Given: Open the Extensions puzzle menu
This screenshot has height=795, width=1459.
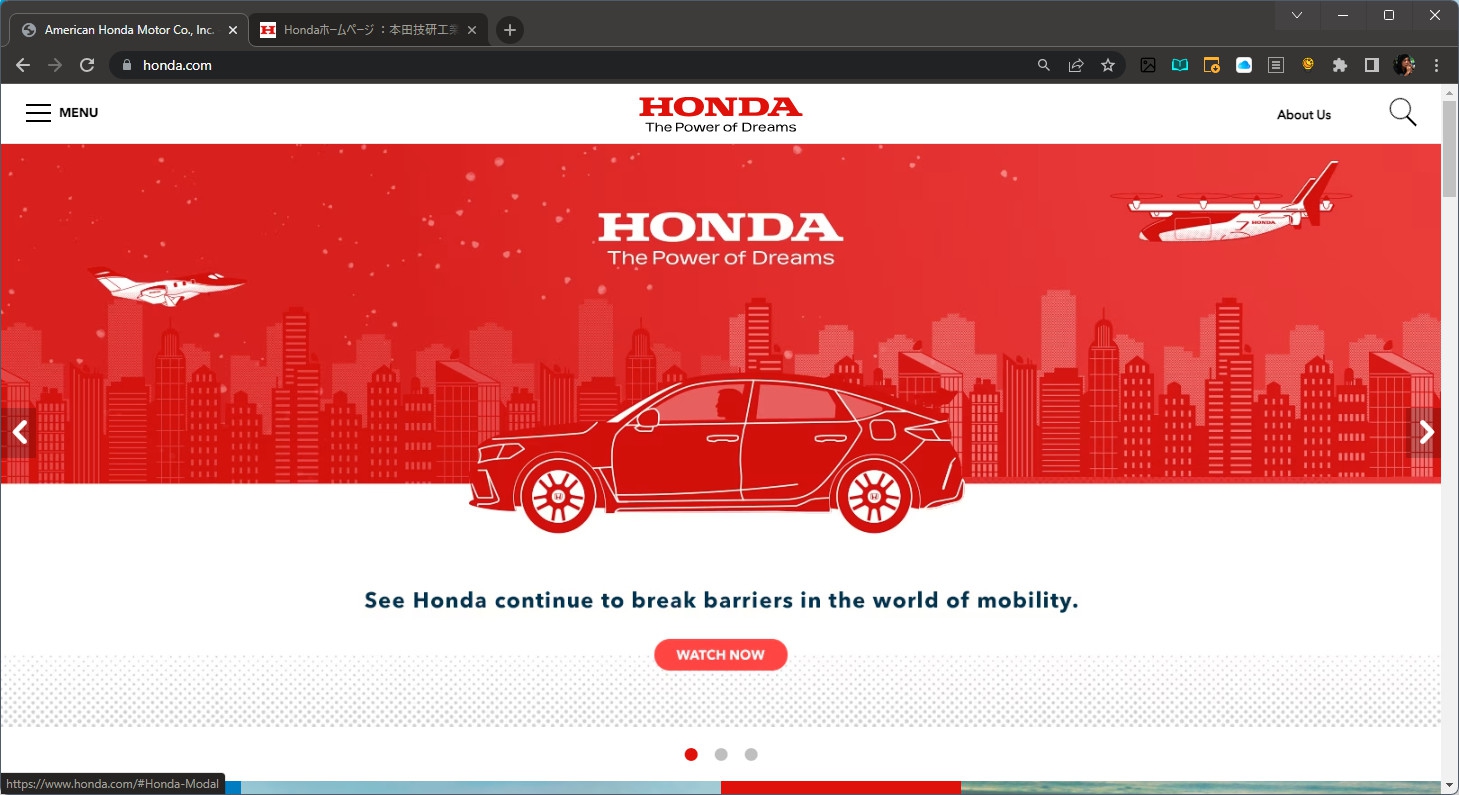Looking at the screenshot, I should coord(1340,65).
